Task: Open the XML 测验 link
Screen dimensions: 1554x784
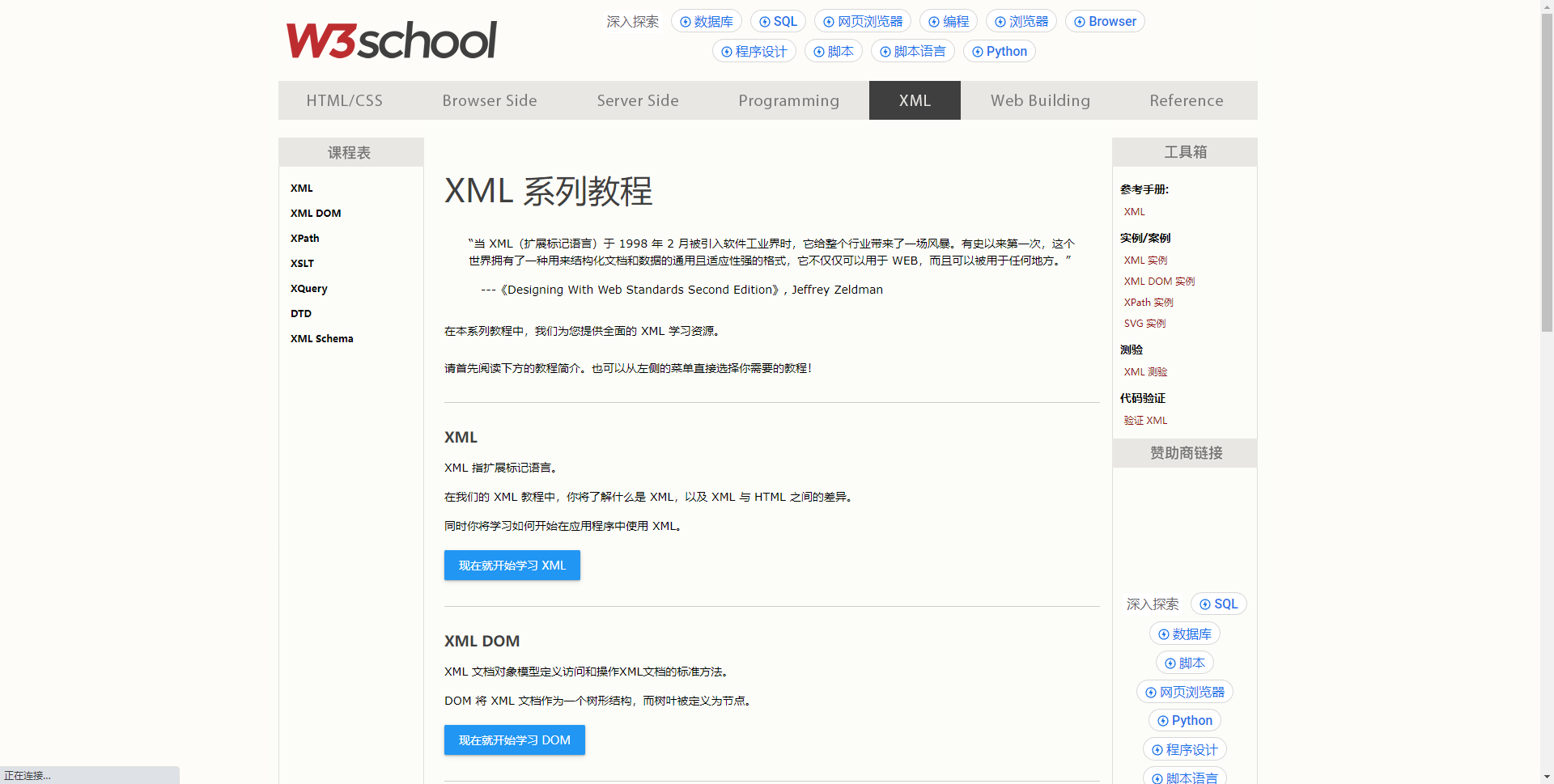Action: pyautogui.click(x=1145, y=372)
